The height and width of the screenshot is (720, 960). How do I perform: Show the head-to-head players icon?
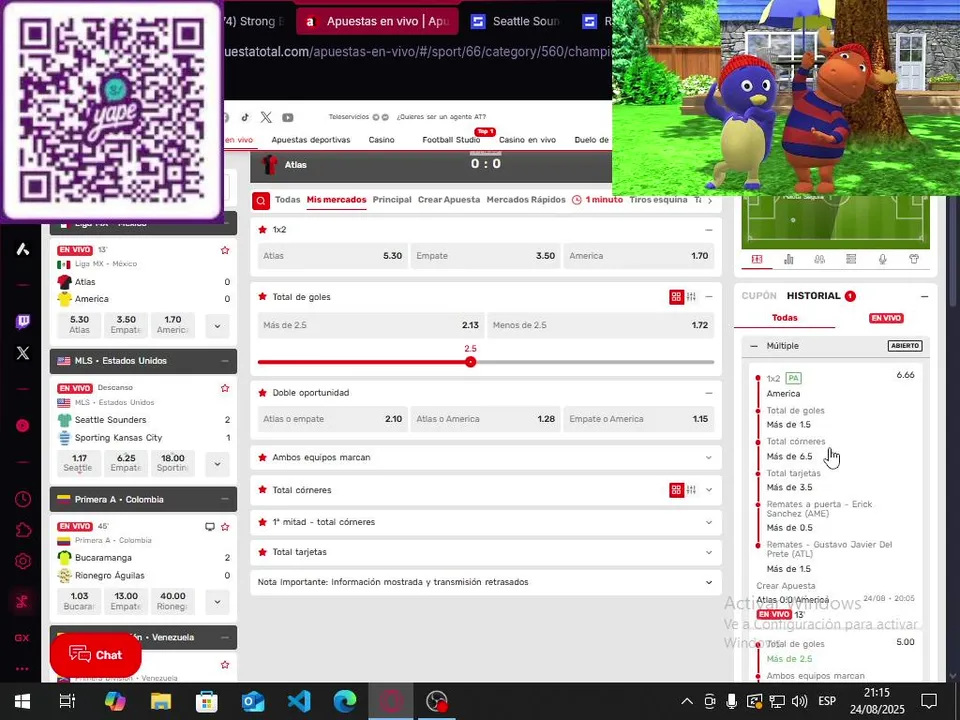pyautogui.click(x=820, y=259)
